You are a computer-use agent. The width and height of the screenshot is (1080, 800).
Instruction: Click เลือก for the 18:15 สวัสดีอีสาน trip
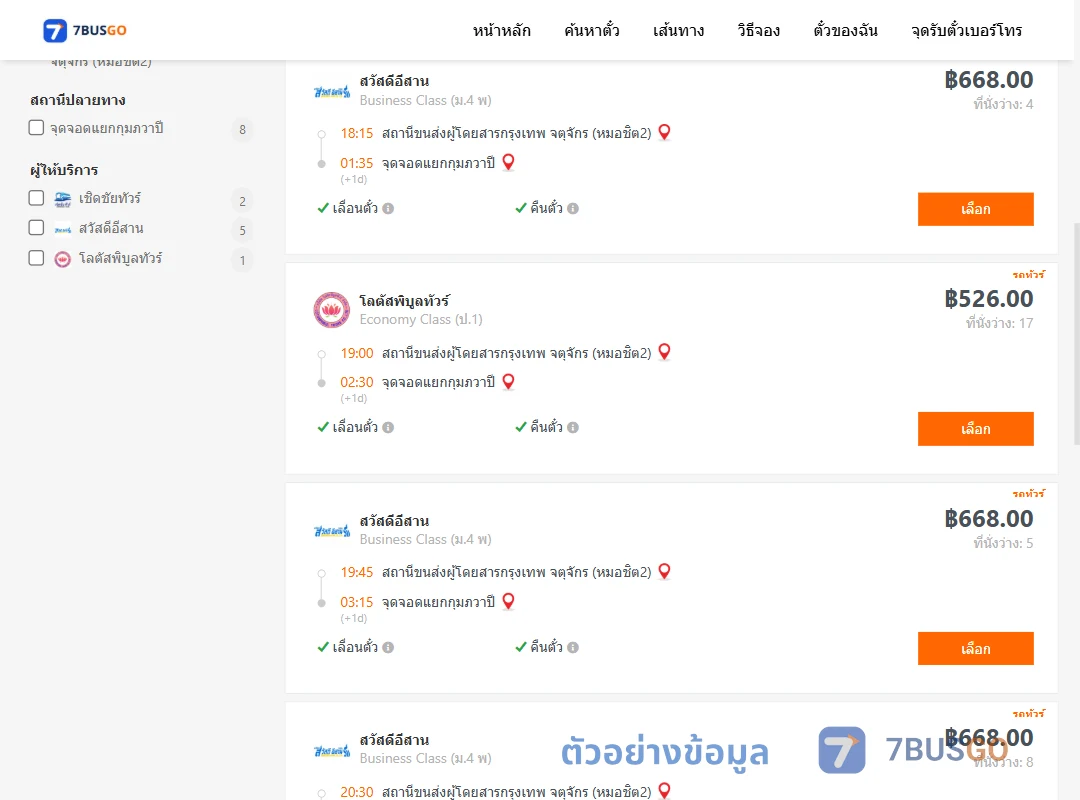tap(975, 209)
